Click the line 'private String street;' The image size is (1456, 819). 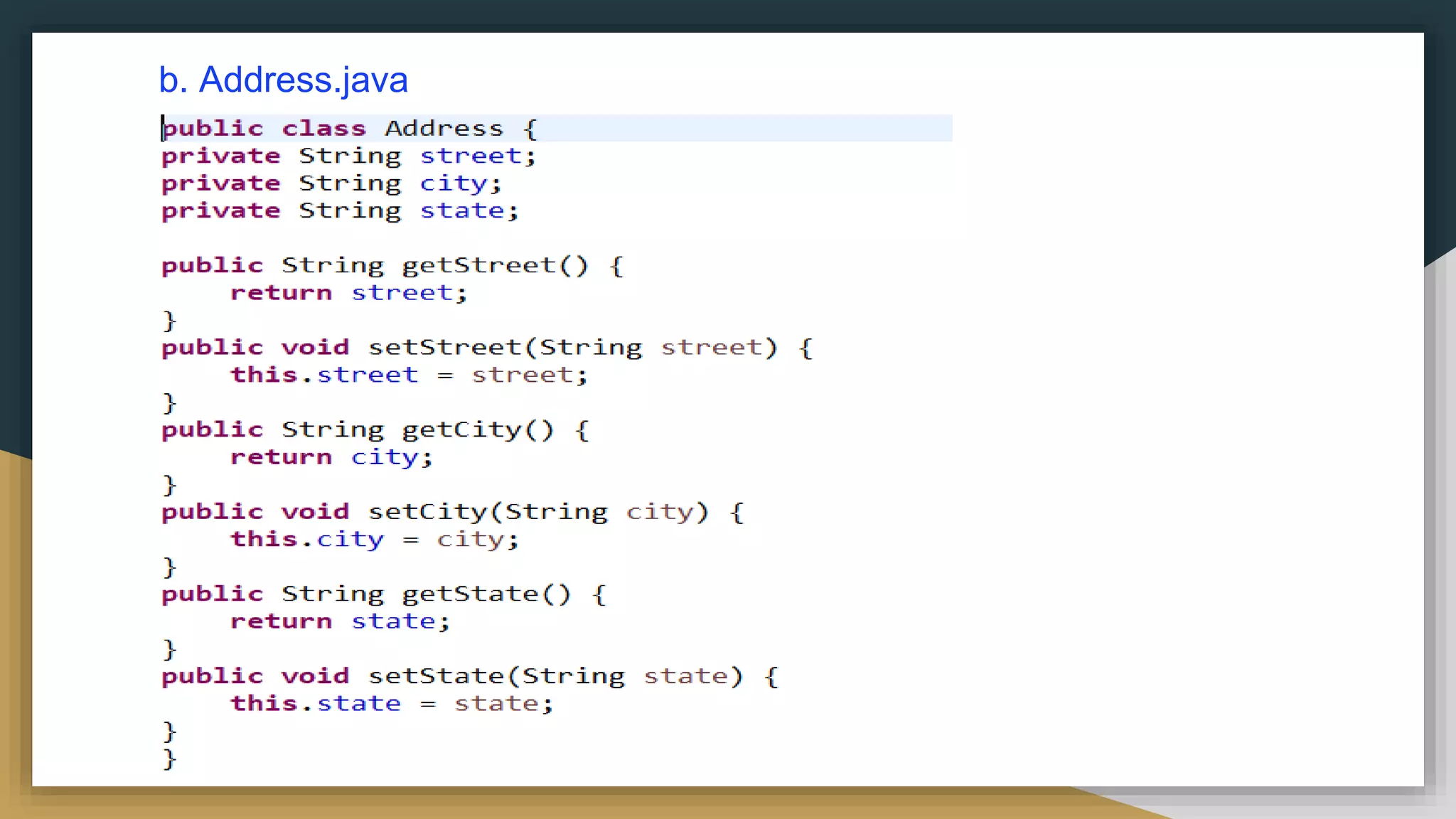[x=348, y=156]
